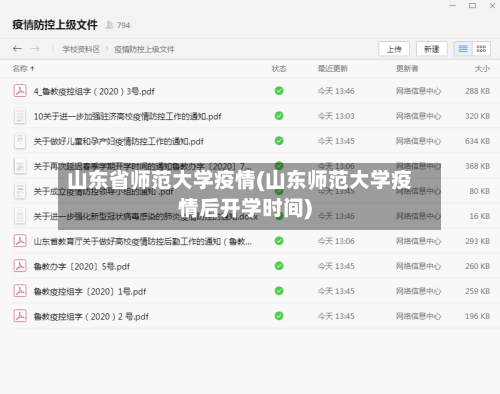Click icon of 关于再次延迟春季学期 file
500x394 pixels.
pyautogui.click(x=20, y=166)
